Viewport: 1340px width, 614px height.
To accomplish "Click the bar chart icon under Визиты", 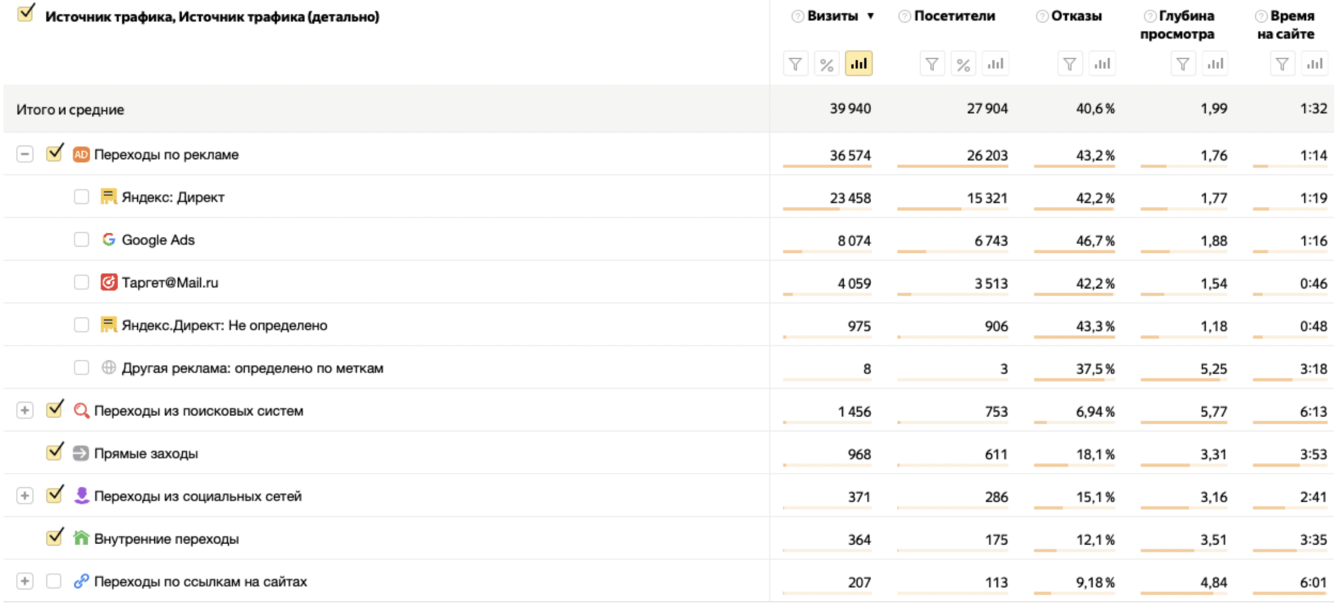I will click(858, 64).
